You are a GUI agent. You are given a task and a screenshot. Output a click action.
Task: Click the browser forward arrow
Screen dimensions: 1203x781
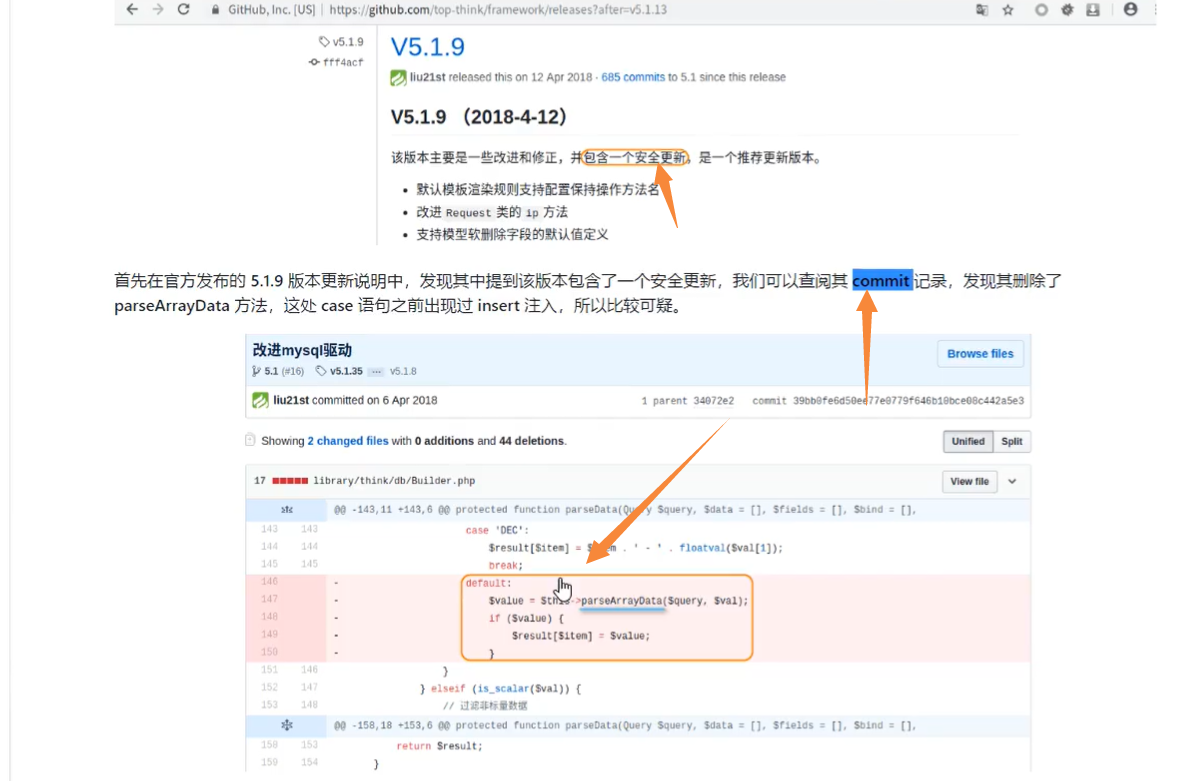pos(158,9)
